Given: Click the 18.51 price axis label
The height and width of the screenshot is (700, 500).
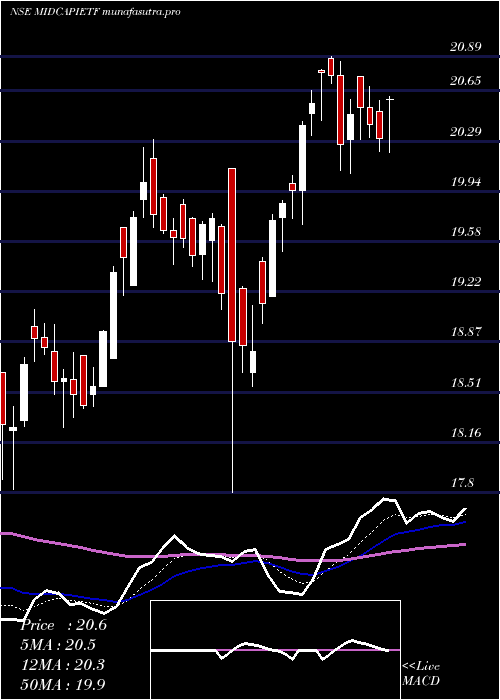Looking at the screenshot, I should coord(466,382).
